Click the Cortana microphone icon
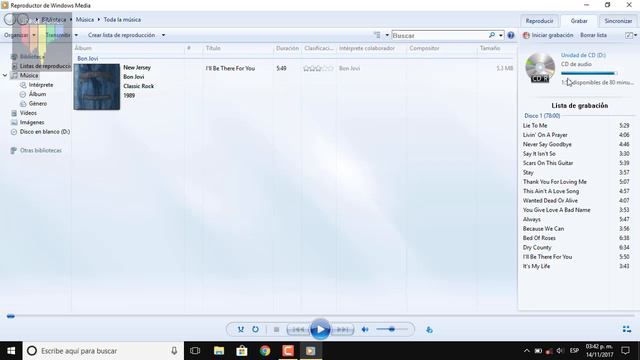Screen dimensions: 640x360 174,351
